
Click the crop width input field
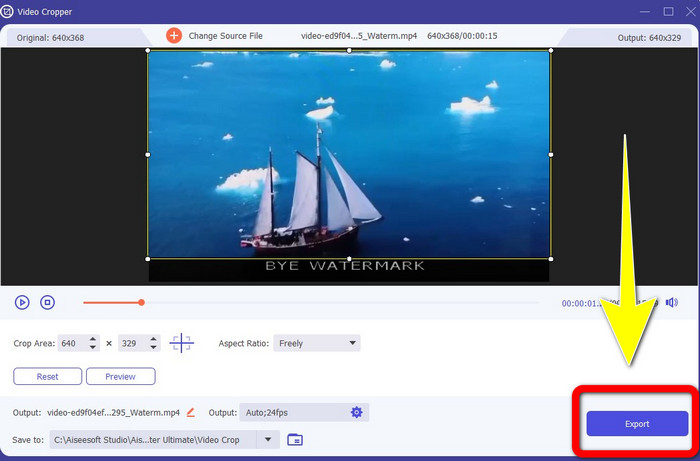[71, 343]
